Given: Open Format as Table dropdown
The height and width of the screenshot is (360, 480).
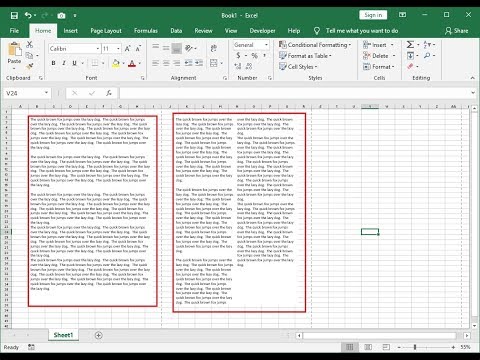Looking at the screenshot, I should [305, 56].
